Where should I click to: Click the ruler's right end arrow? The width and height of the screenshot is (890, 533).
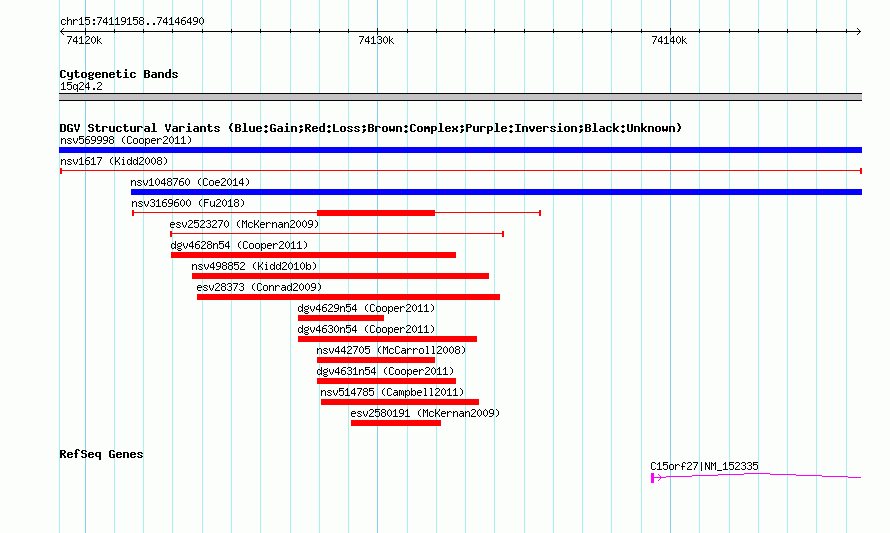coord(858,31)
